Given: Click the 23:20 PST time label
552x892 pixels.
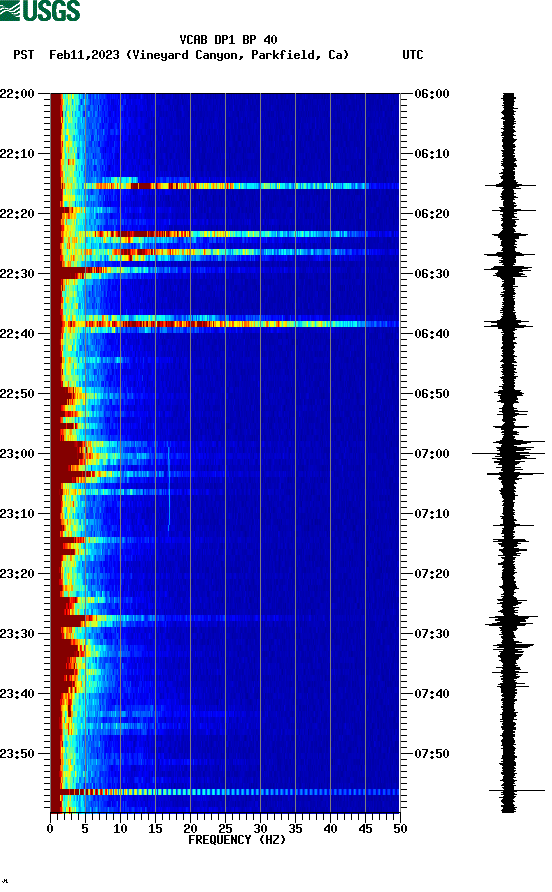Looking at the screenshot, I should 17,574.
